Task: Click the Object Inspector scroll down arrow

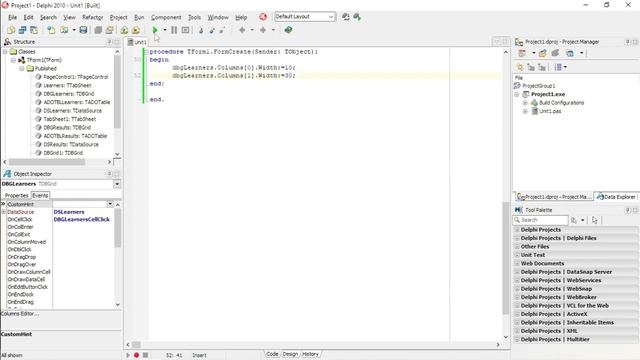Action: tap(118, 304)
